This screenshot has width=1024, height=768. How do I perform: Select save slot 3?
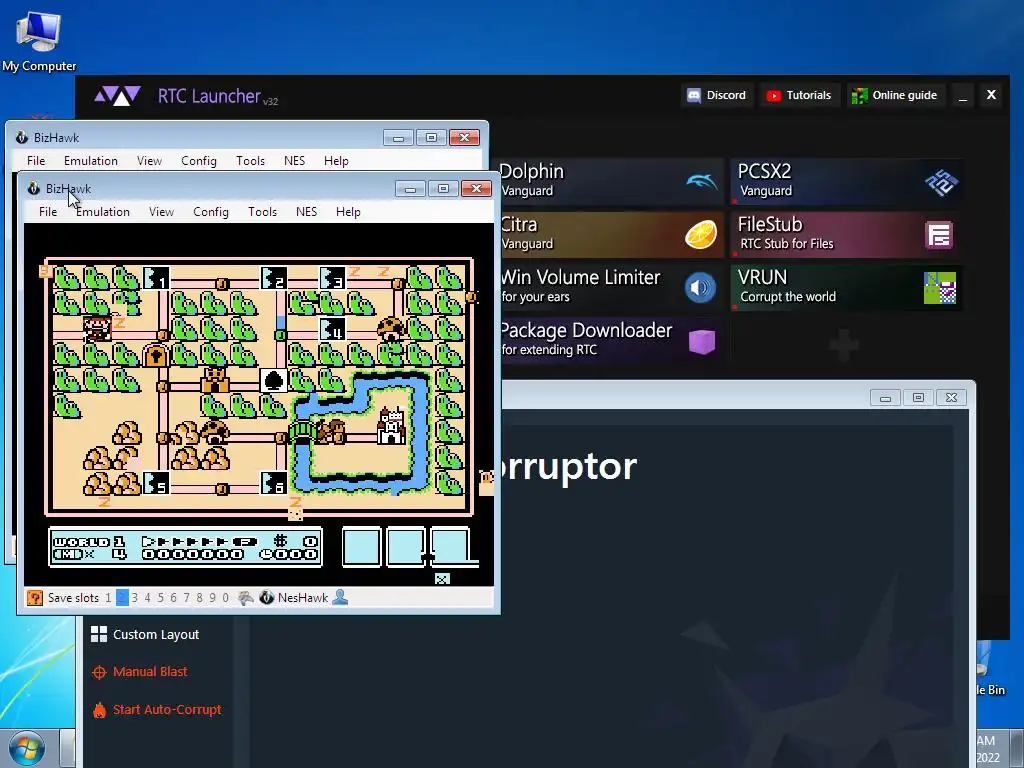135,598
